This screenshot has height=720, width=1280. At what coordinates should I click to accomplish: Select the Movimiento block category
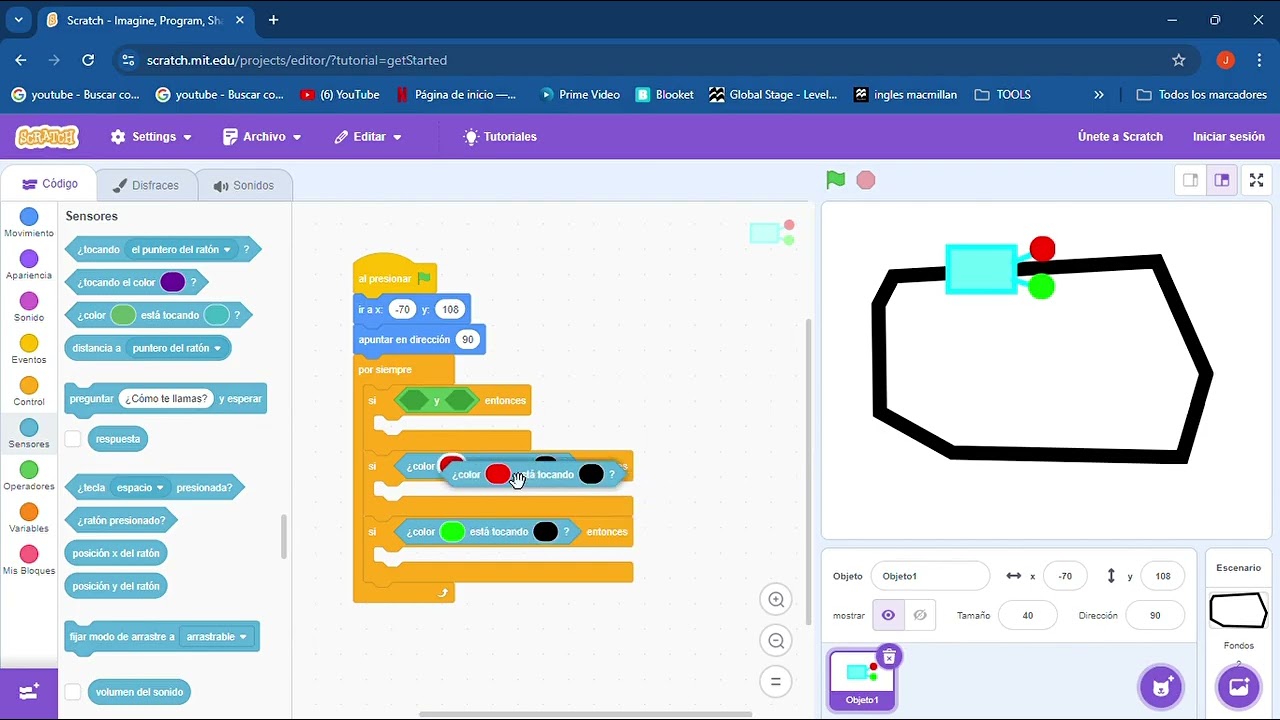pos(29,223)
